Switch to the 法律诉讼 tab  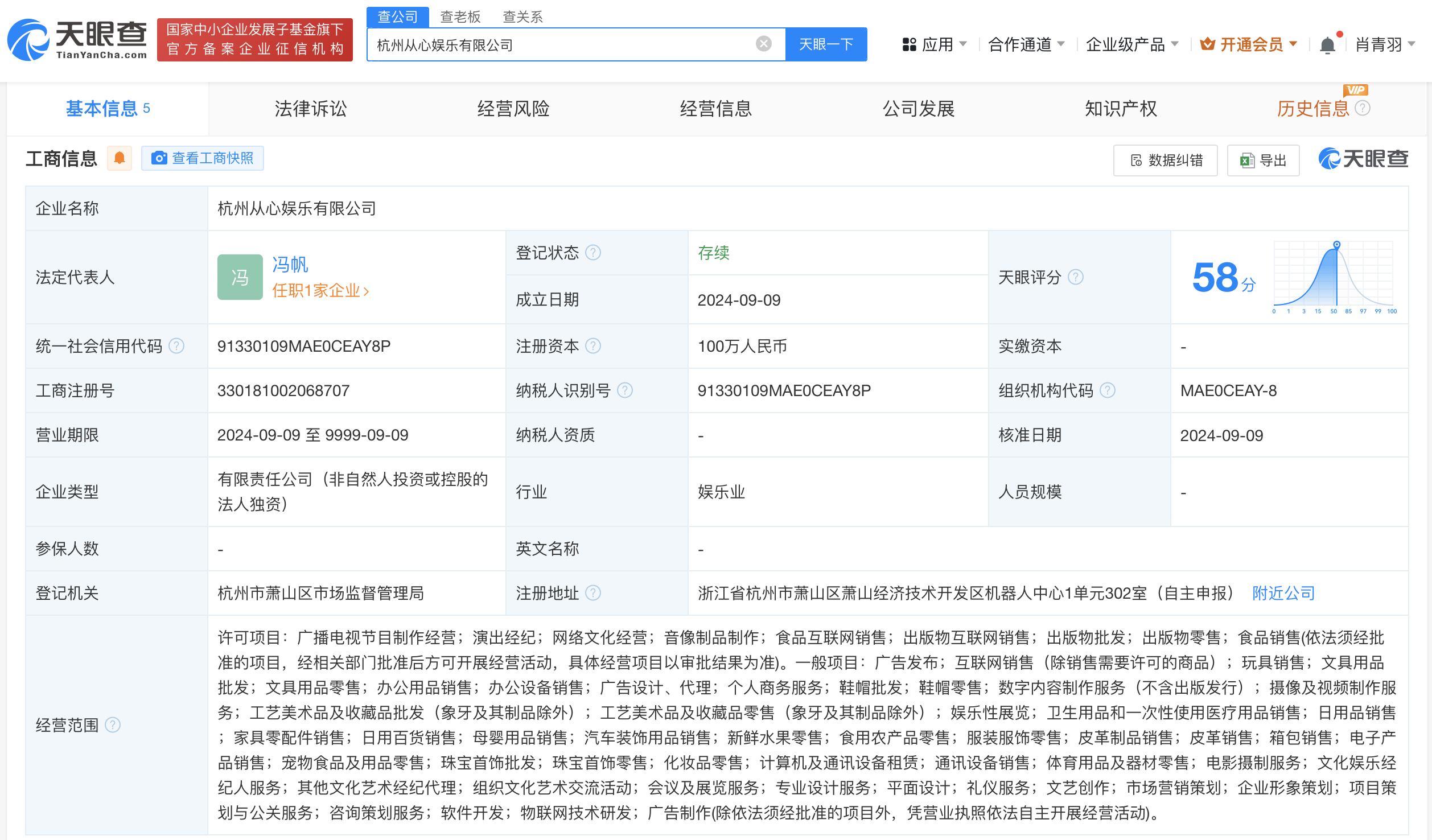(x=310, y=109)
